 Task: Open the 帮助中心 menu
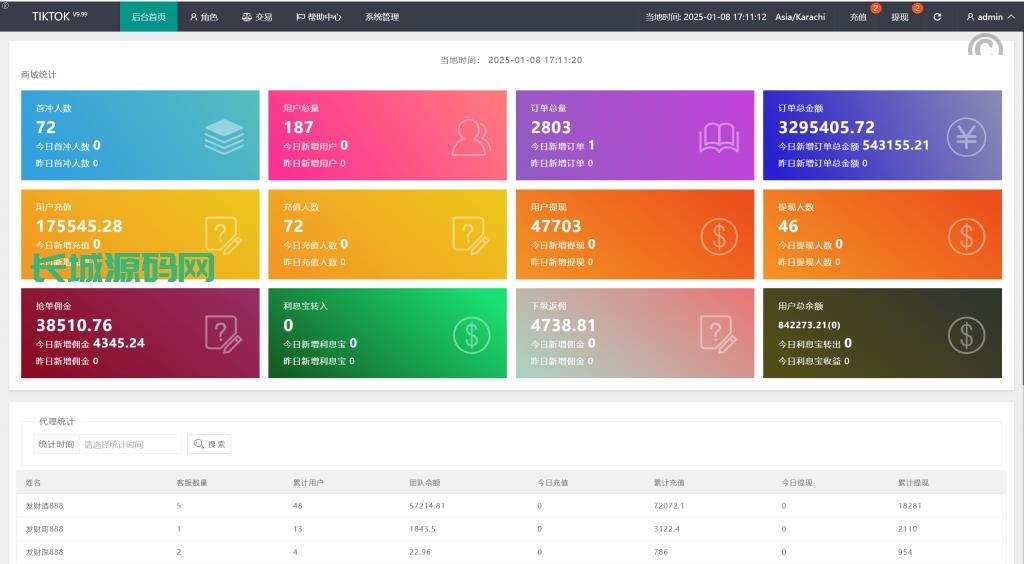coord(318,17)
